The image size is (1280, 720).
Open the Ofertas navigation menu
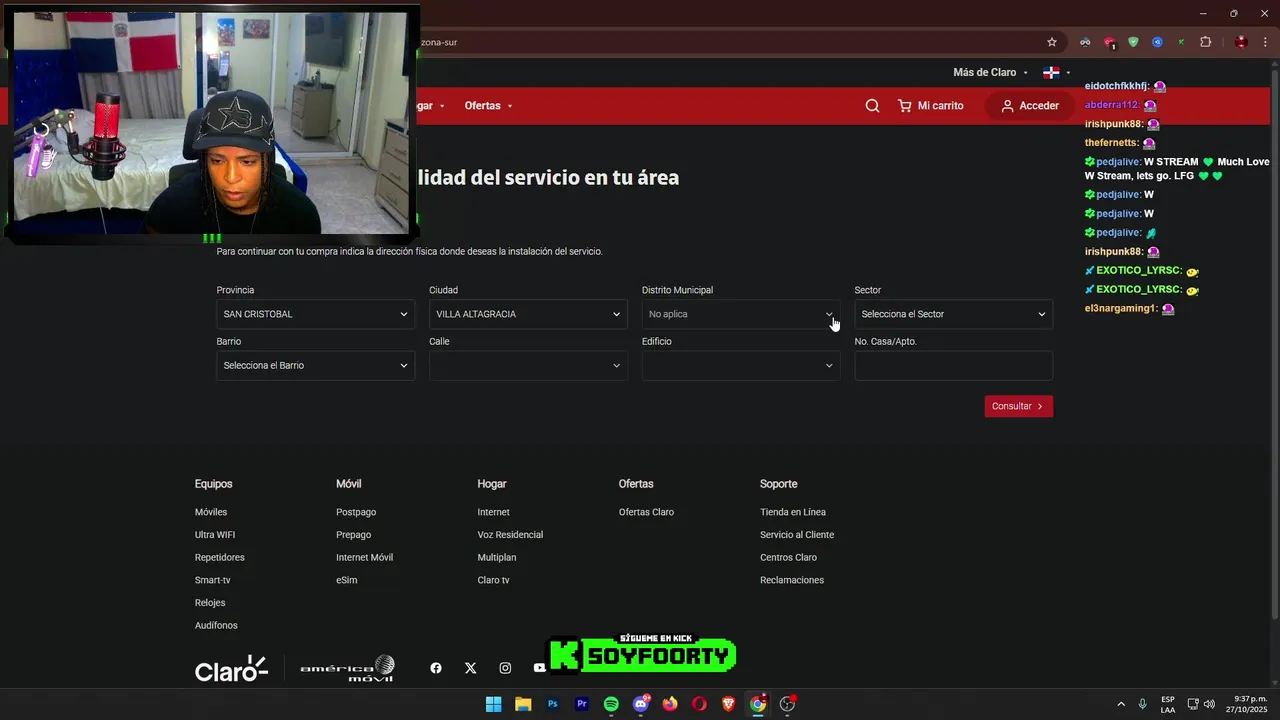(488, 106)
